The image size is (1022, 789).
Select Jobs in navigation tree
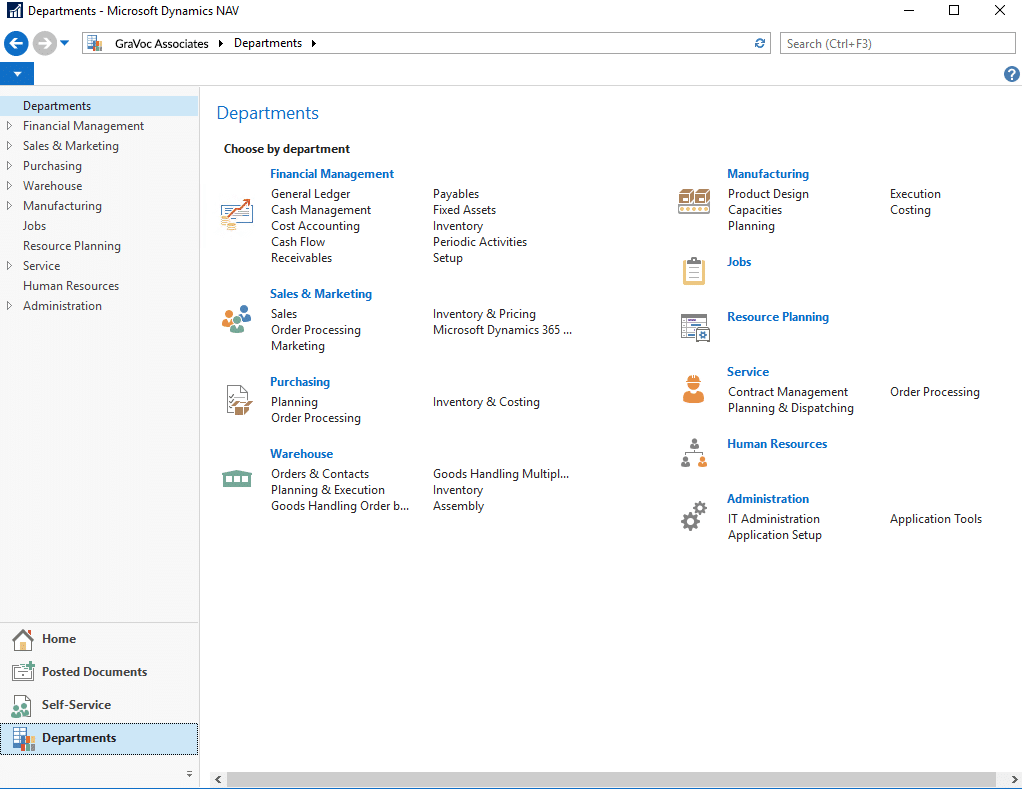coord(34,225)
